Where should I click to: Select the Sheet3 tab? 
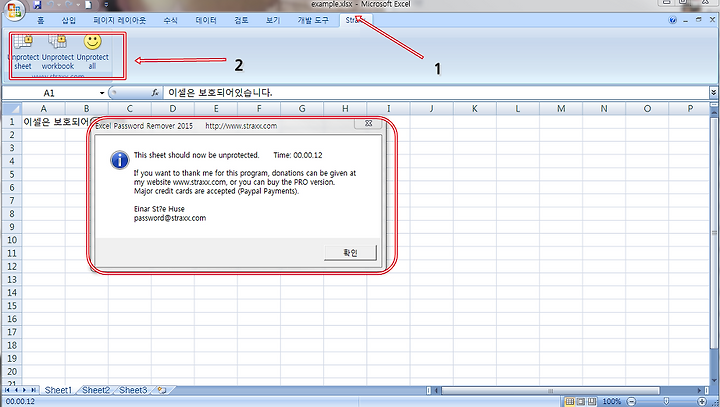133,390
